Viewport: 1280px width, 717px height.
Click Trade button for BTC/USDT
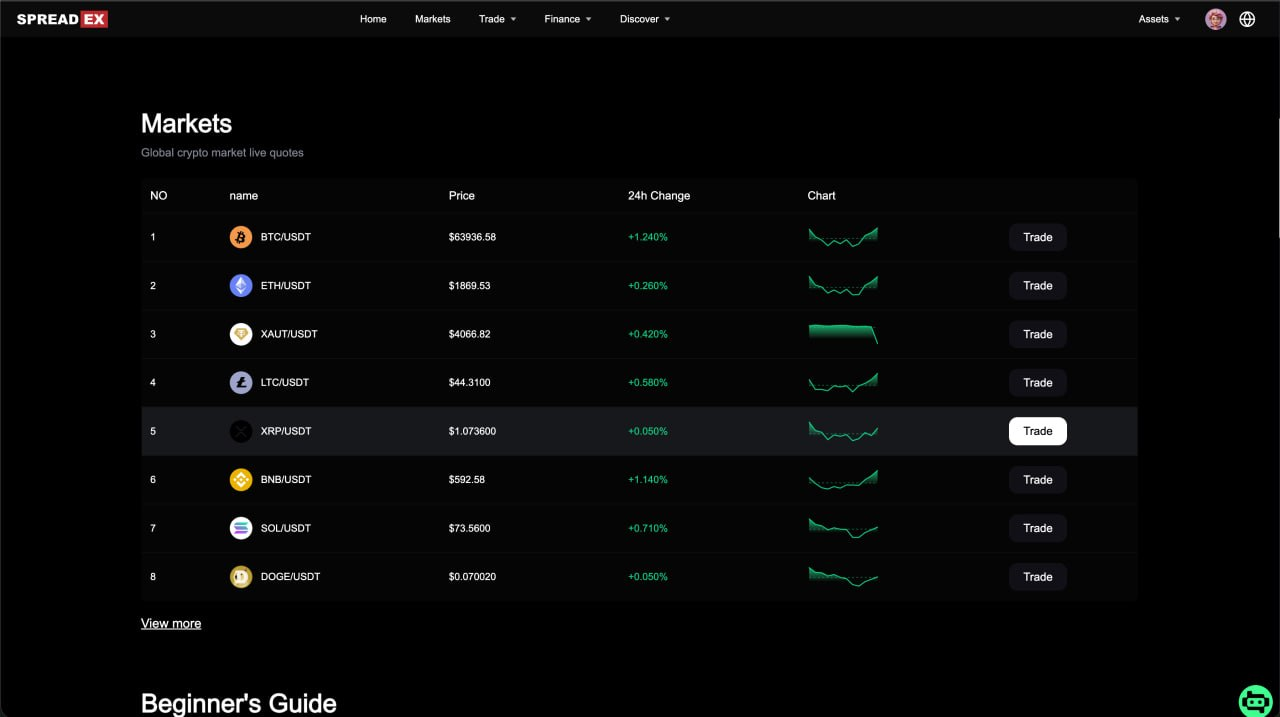(x=1038, y=237)
